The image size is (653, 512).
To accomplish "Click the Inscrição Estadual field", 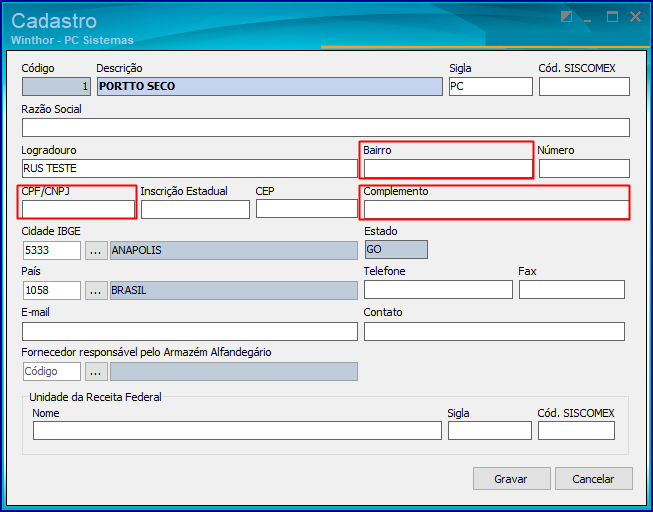I will click(x=195, y=209).
